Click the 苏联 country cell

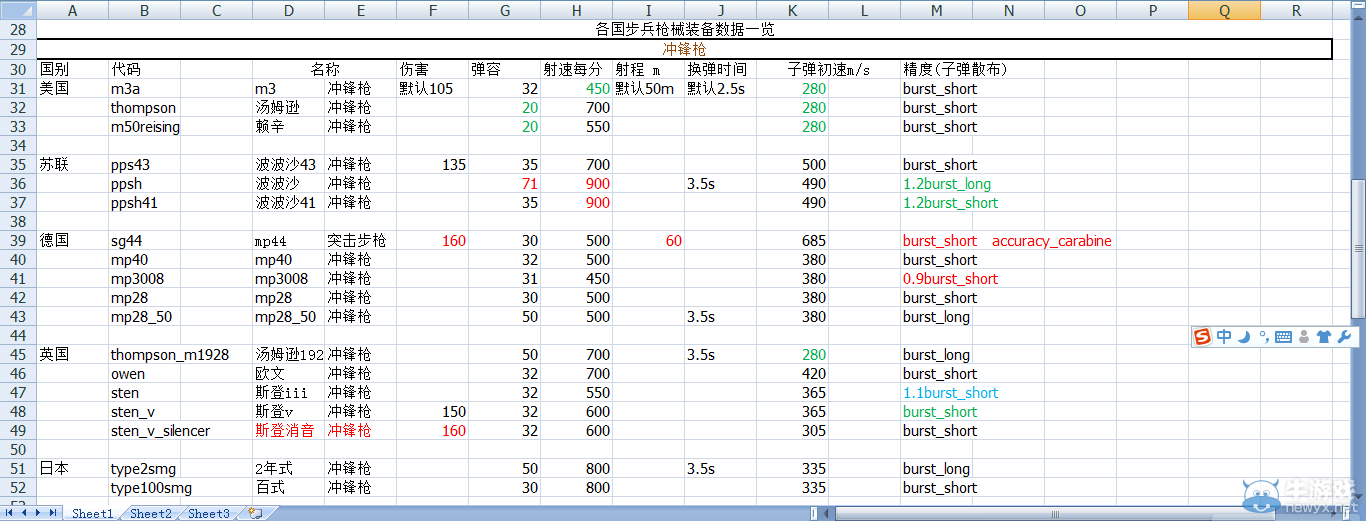(72, 165)
